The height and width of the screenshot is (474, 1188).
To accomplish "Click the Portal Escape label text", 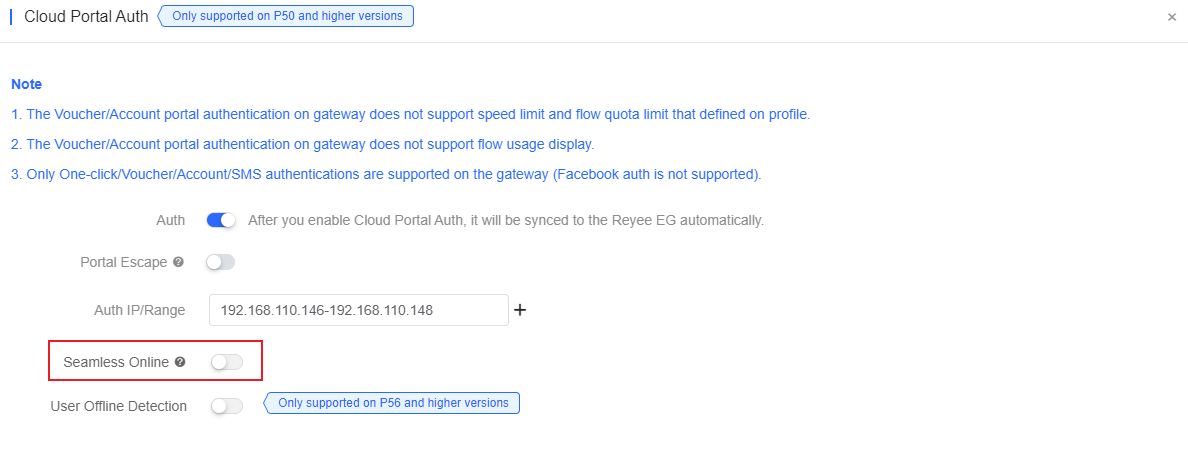I will click(x=123, y=262).
